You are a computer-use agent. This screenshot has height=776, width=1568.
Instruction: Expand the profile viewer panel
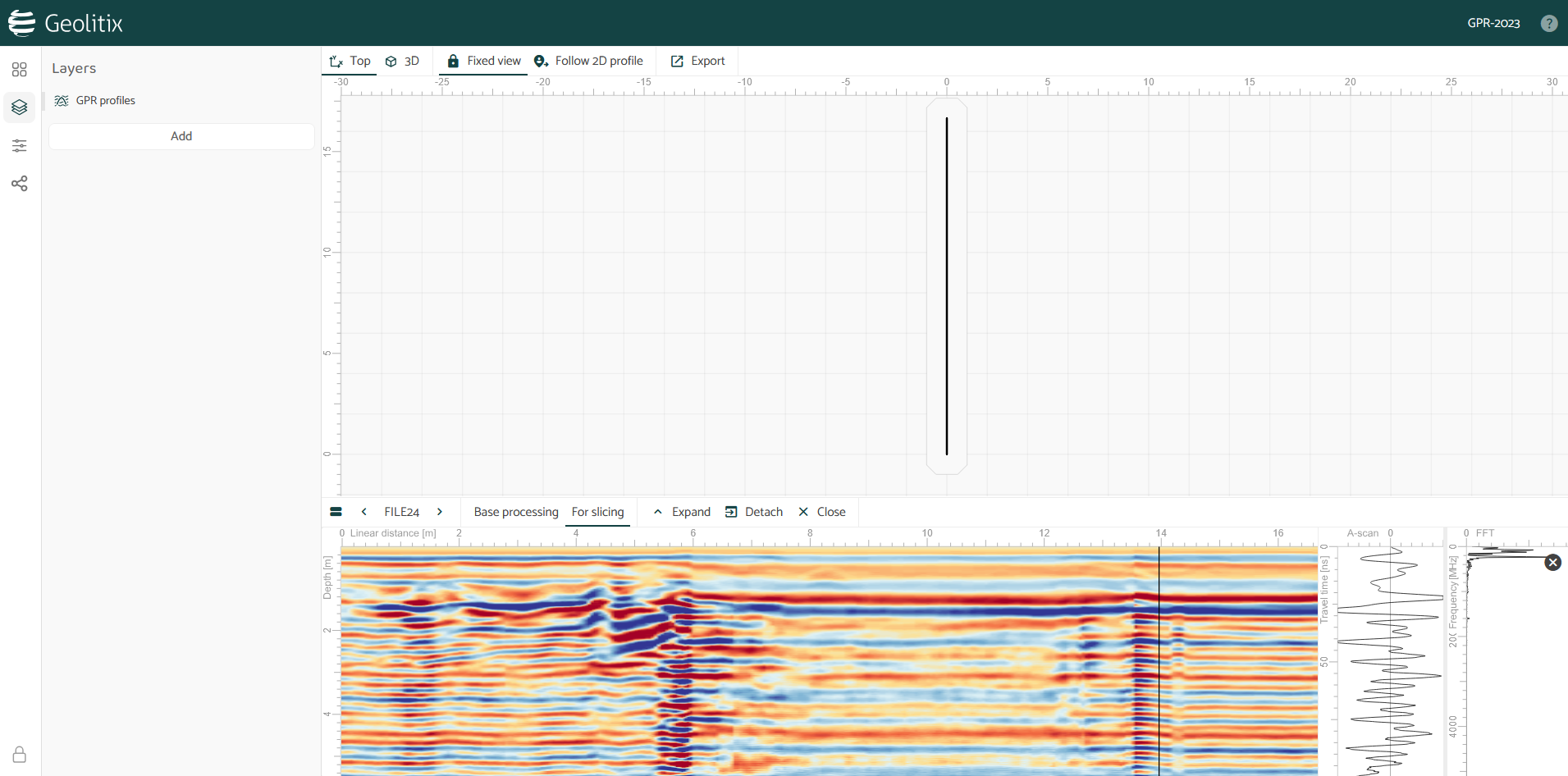pyautogui.click(x=682, y=512)
